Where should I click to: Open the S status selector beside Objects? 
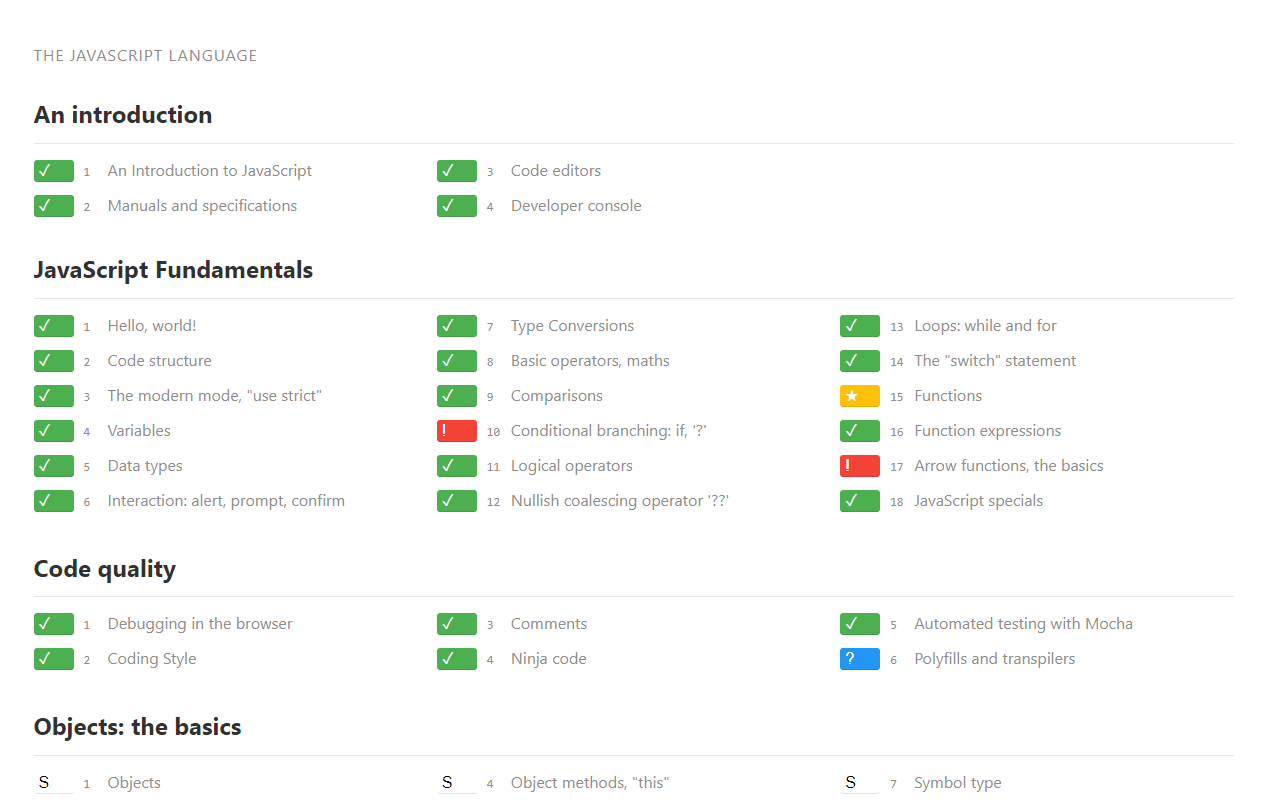tap(54, 783)
